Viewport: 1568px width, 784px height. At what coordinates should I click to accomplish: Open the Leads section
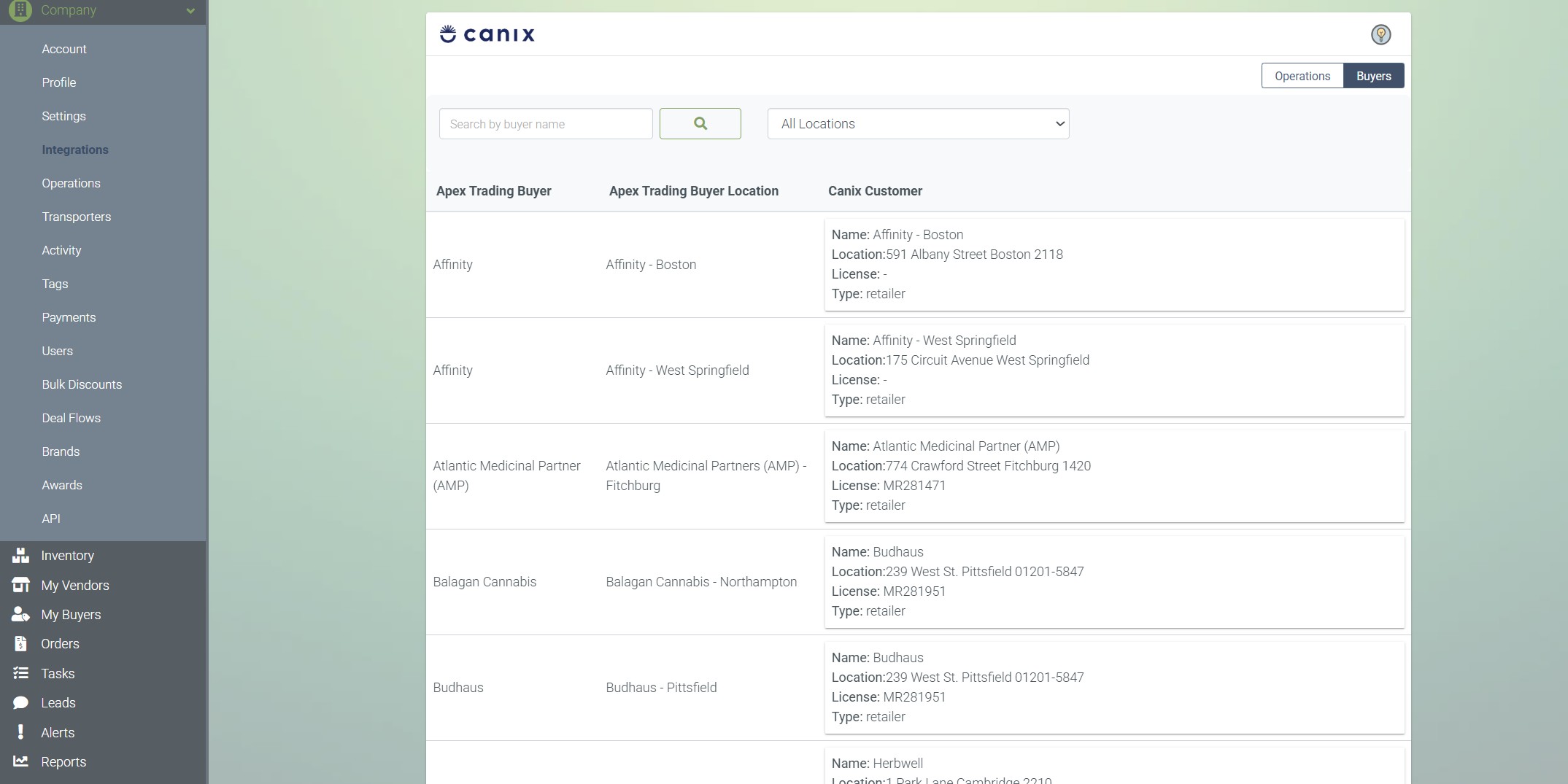tap(58, 703)
